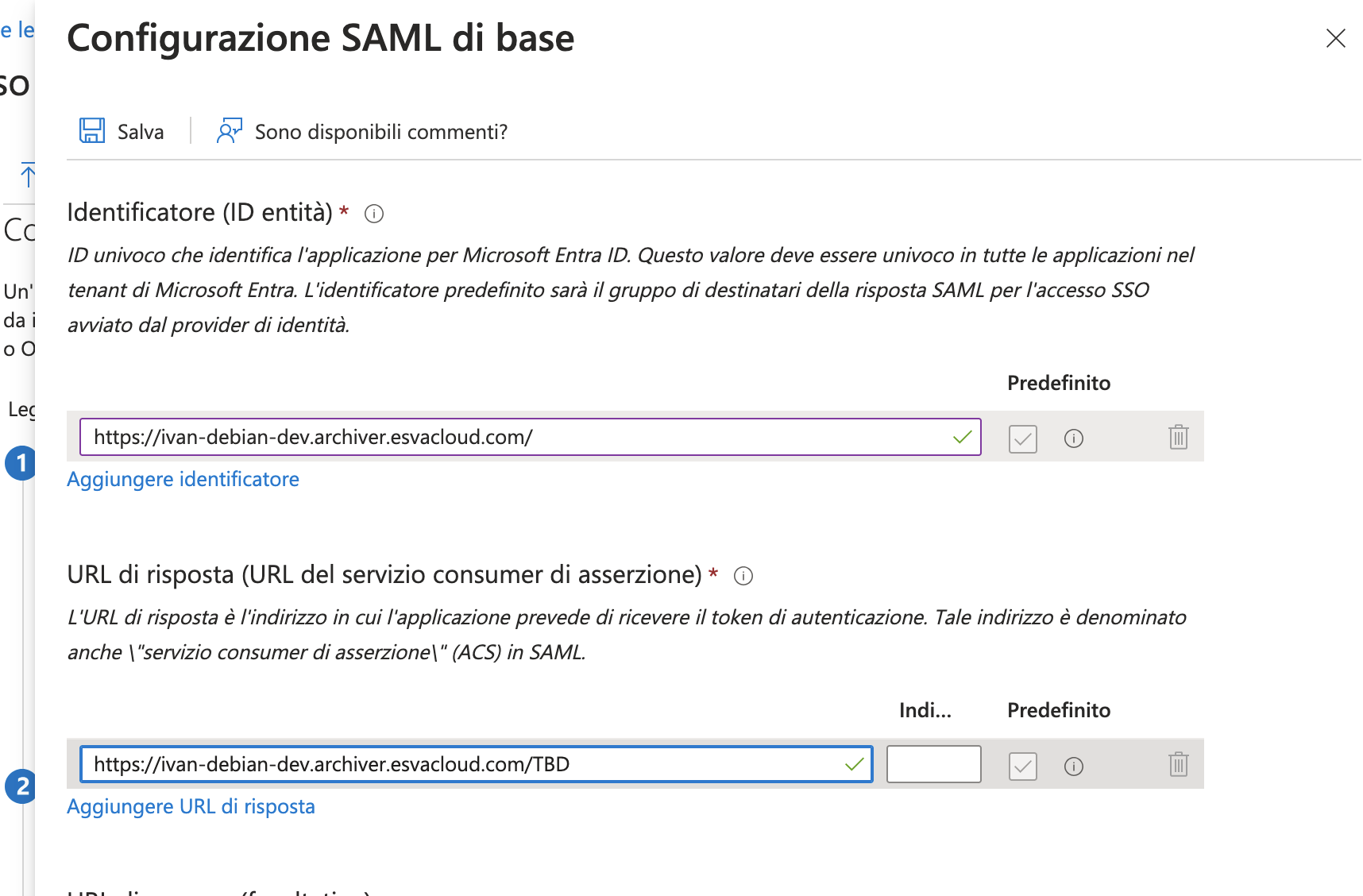1363x896 pixels.
Task: Click Aggiungere URL di risposta link
Action: [x=191, y=806]
